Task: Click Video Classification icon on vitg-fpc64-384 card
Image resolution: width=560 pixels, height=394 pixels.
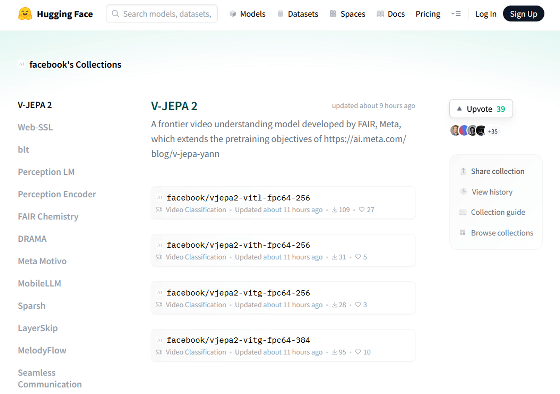Action: [159, 352]
